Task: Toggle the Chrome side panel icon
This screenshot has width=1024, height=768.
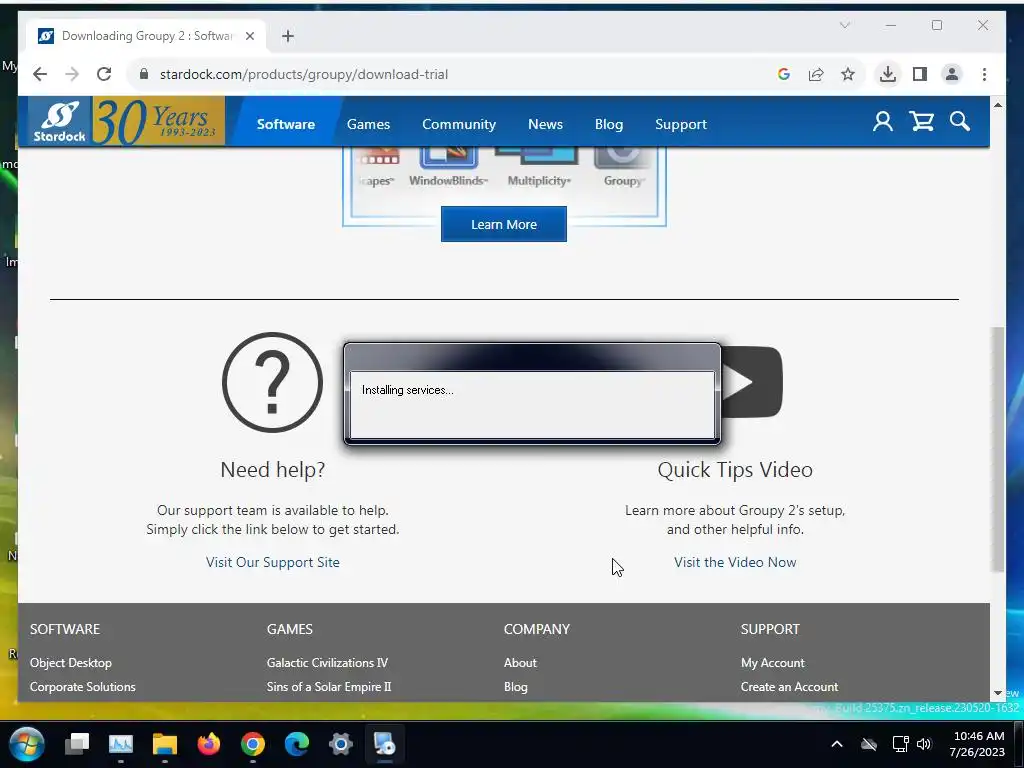Action: pos(920,74)
